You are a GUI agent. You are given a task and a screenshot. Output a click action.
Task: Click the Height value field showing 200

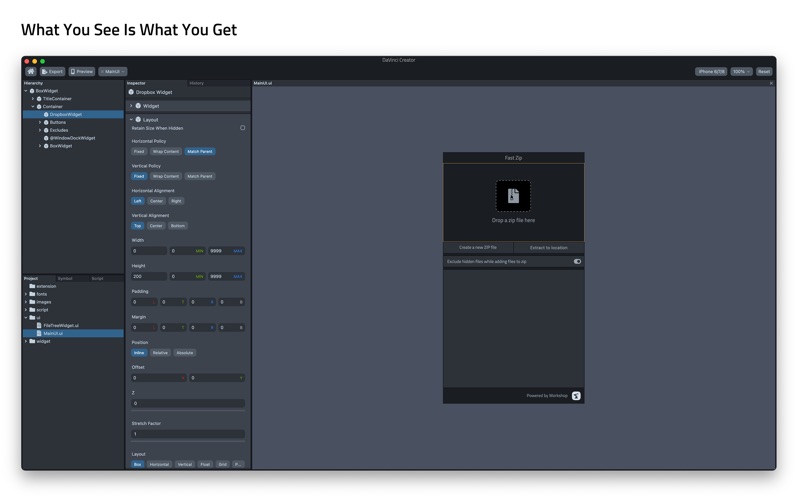[x=148, y=277]
